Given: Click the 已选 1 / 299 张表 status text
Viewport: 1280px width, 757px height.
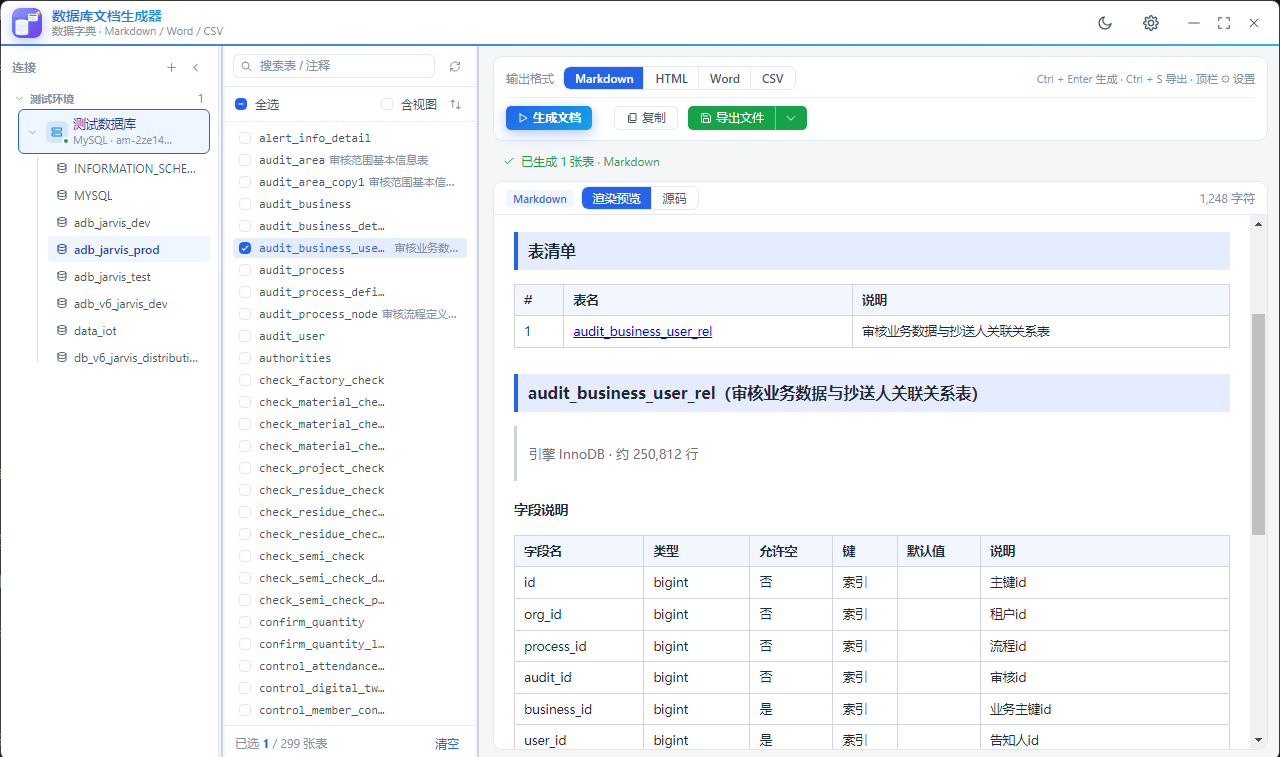Looking at the screenshot, I should coord(281,744).
